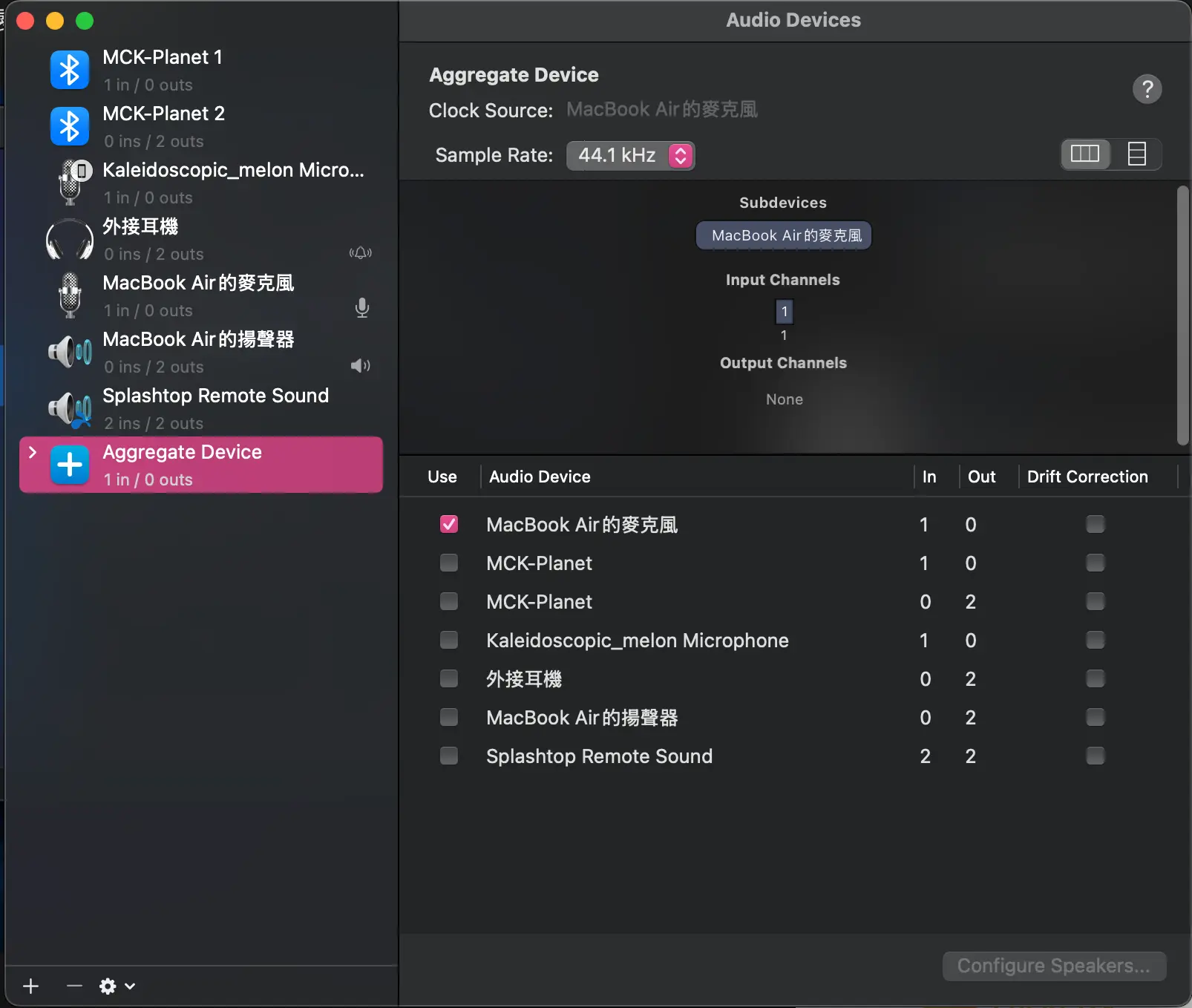Click the help question mark button

[x=1147, y=89]
